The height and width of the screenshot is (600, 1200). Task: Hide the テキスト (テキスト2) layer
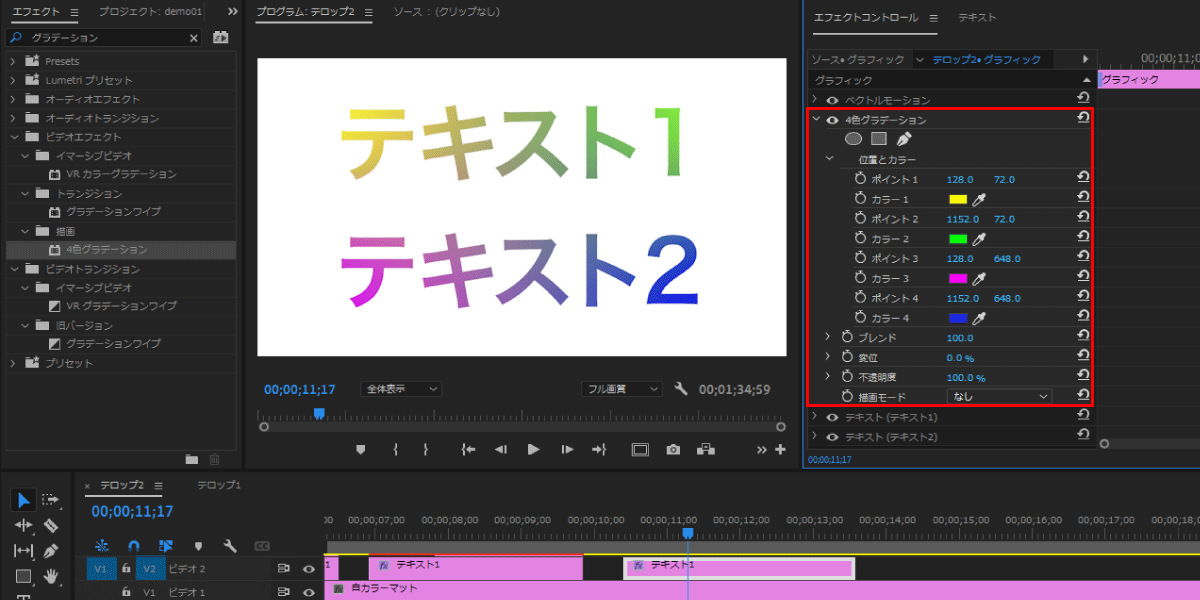[x=831, y=437]
